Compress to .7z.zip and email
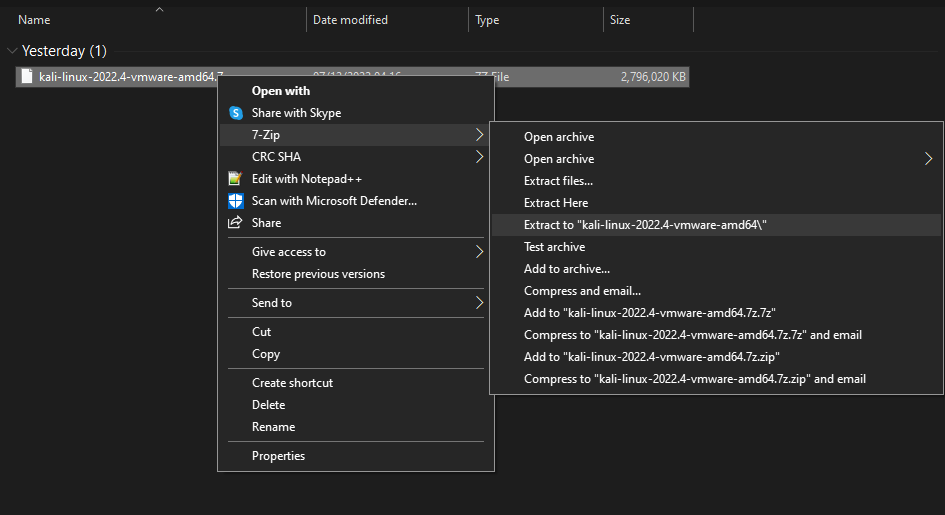Screen dimensions: 945x515 point(716,379)
